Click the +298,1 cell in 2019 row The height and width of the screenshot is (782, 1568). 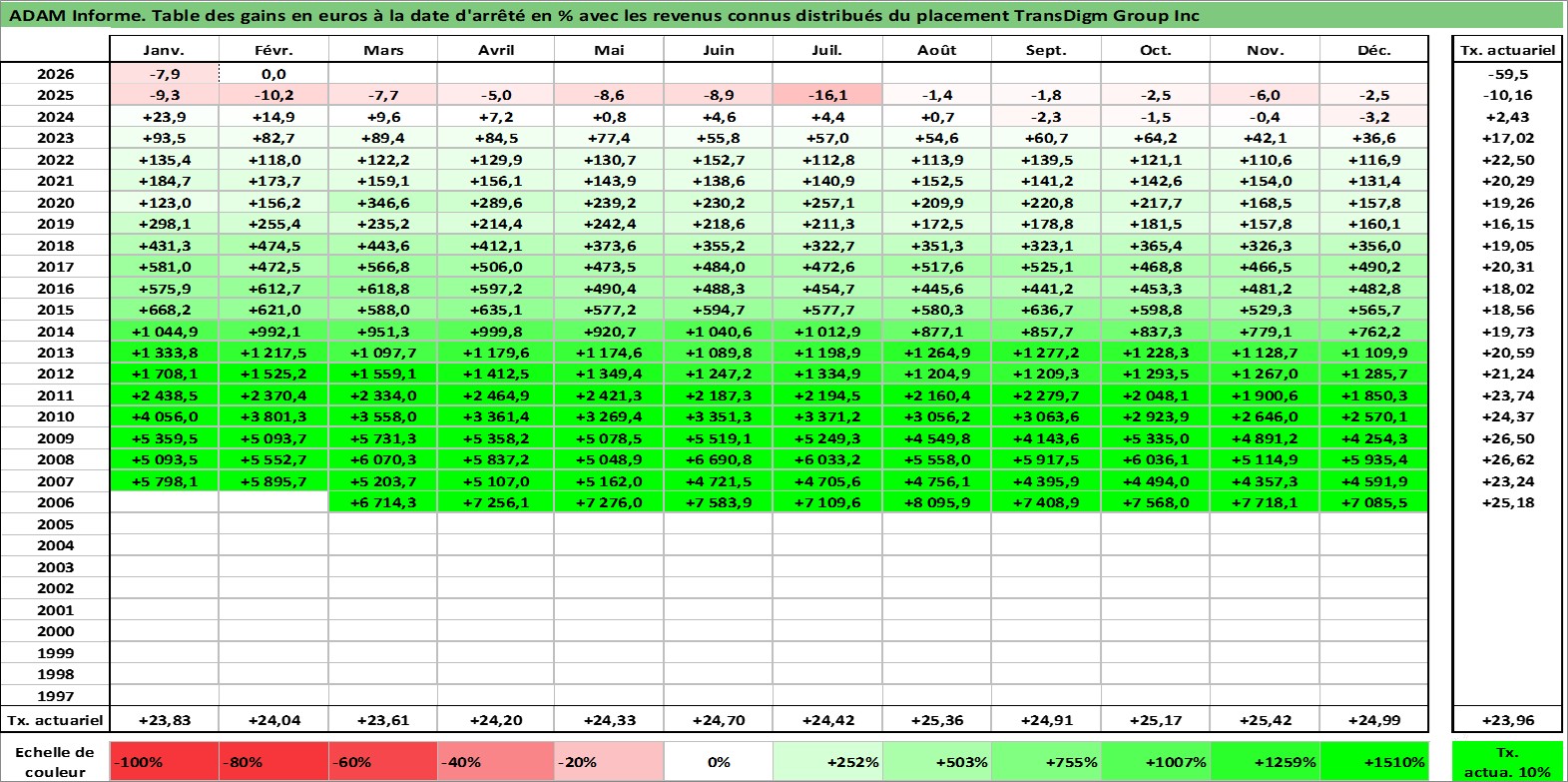point(164,224)
